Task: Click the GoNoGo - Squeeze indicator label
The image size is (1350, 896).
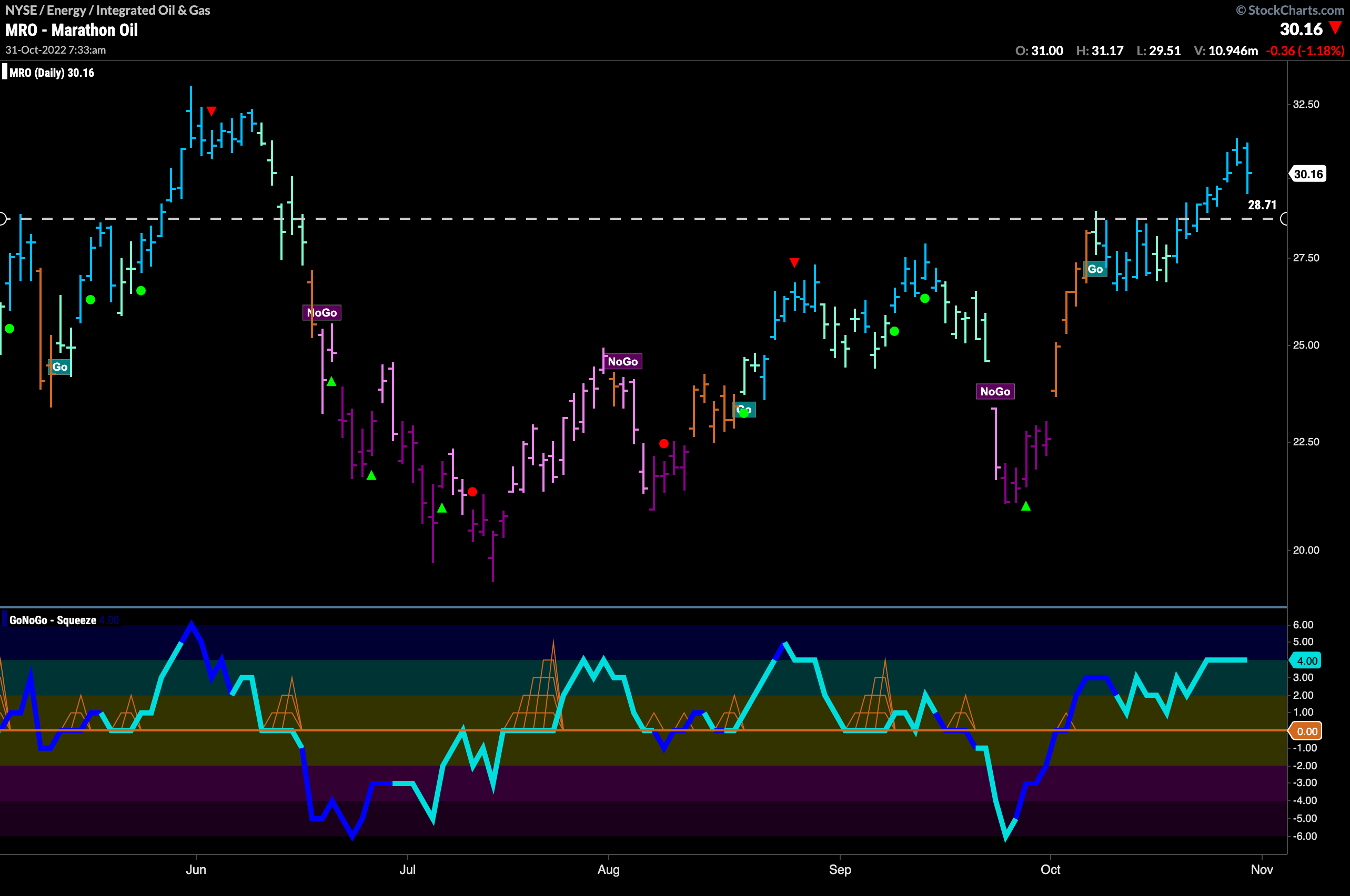Action: point(53,620)
